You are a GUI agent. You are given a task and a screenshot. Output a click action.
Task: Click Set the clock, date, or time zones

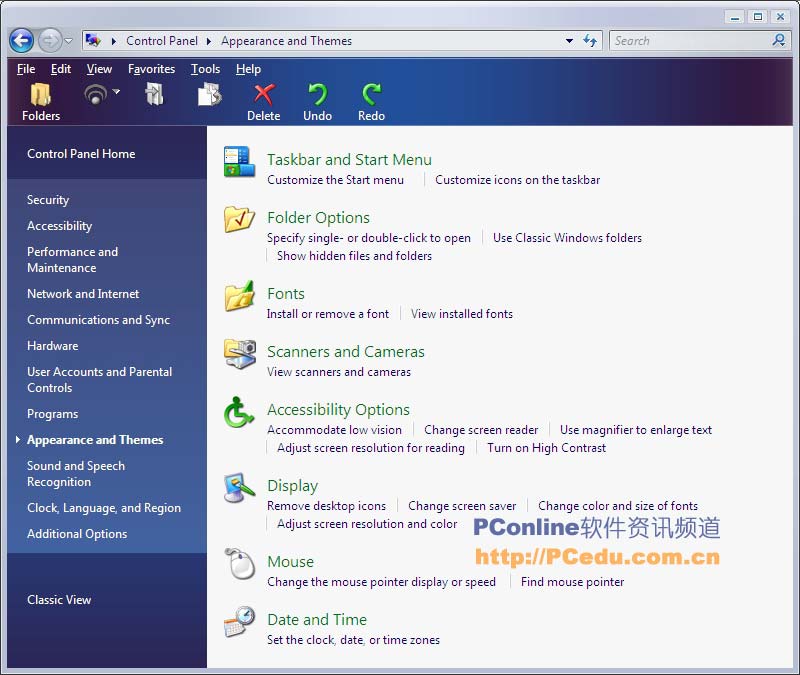(x=353, y=640)
